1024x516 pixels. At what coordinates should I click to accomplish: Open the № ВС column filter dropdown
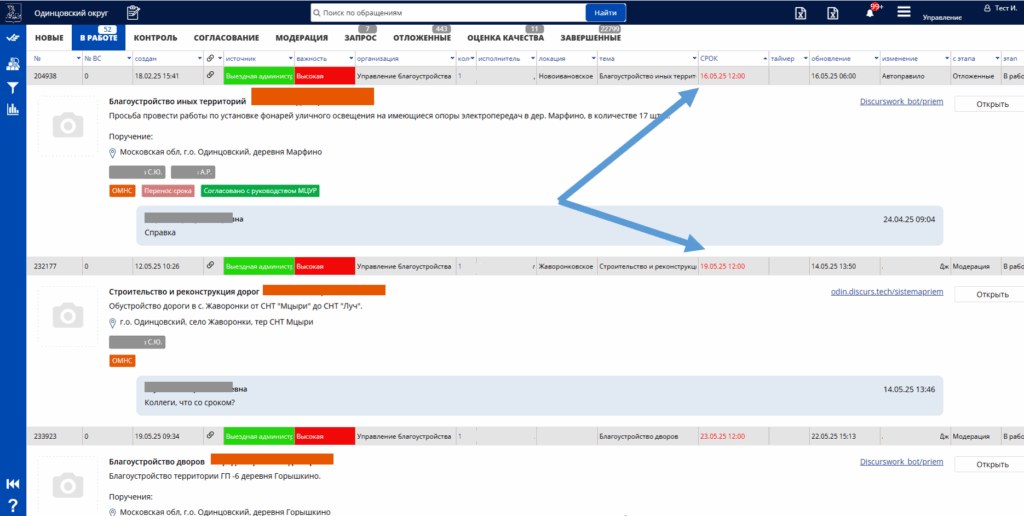tap(127, 59)
